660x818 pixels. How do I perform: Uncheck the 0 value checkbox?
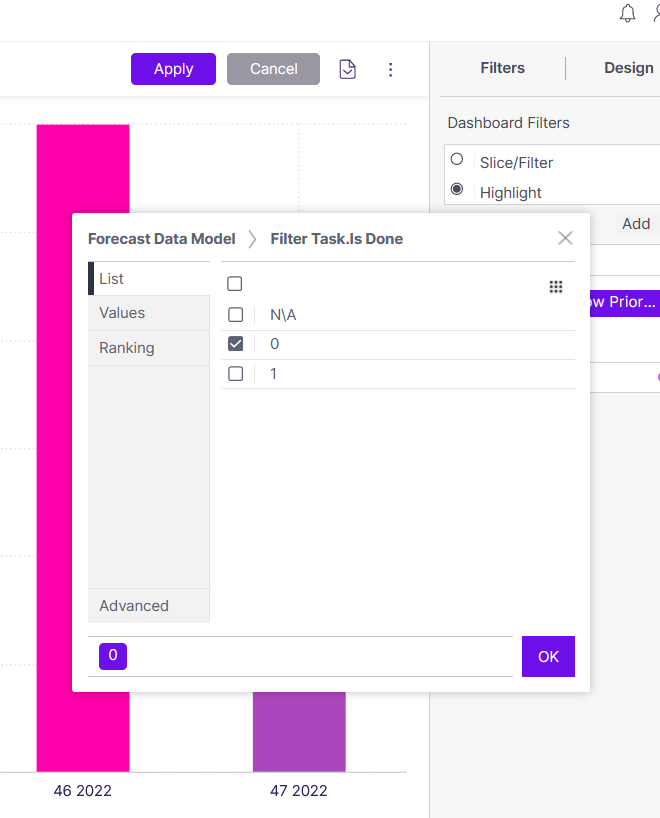pyautogui.click(x=236, y=344)
